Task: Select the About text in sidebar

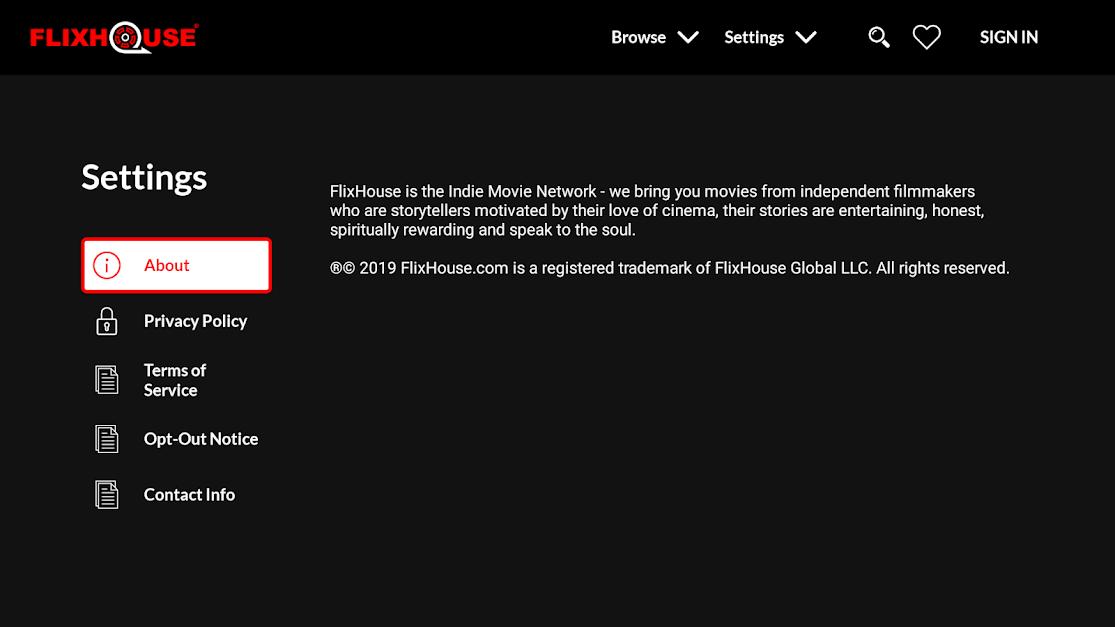Action: (x=166, y=265)
